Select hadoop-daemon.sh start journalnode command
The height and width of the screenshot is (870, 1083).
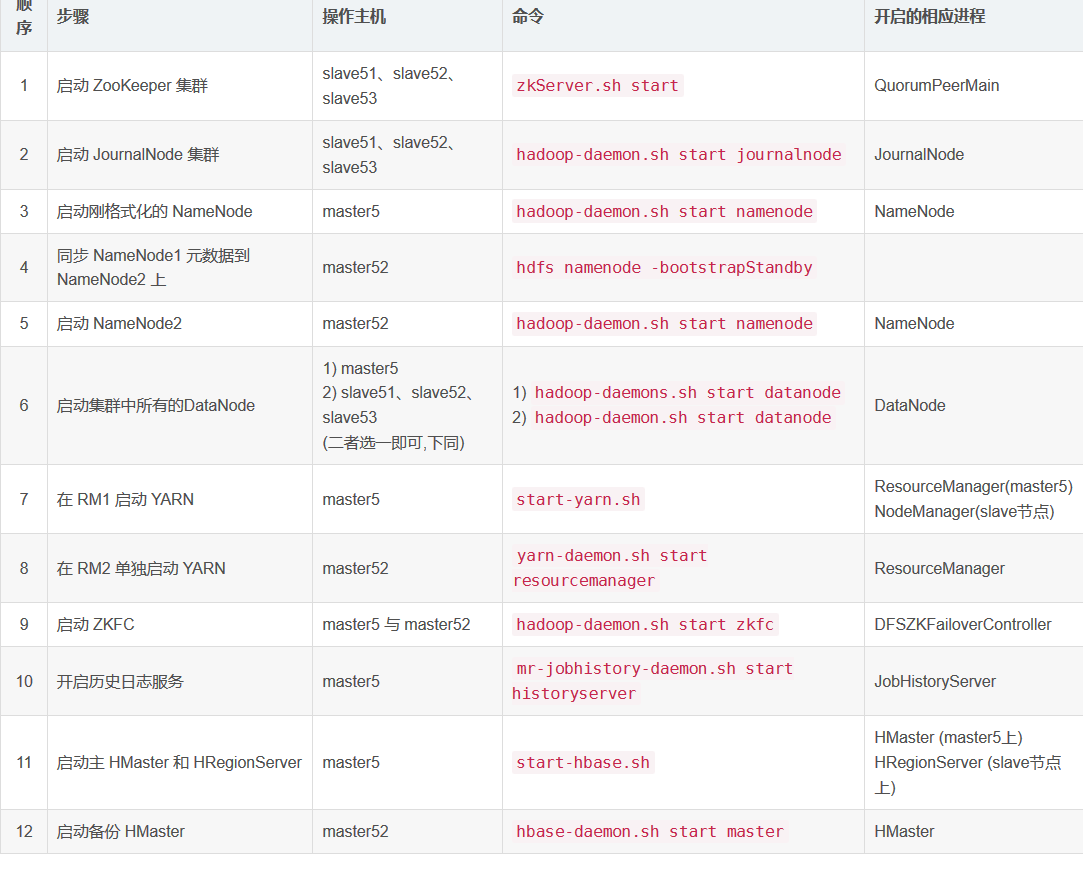(678, 155)
